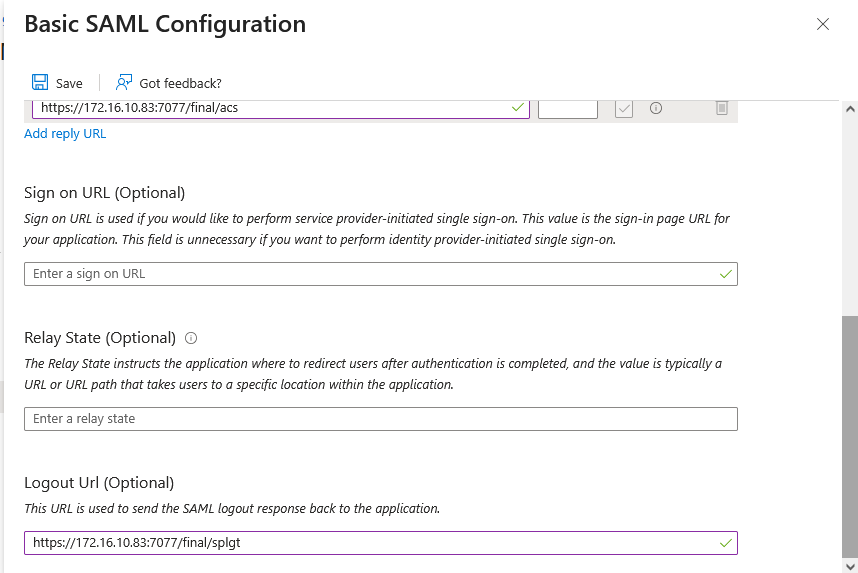Viewport: 858px width, 573px height.
Task: Click the Relay State input field
Action: (380, 419)
